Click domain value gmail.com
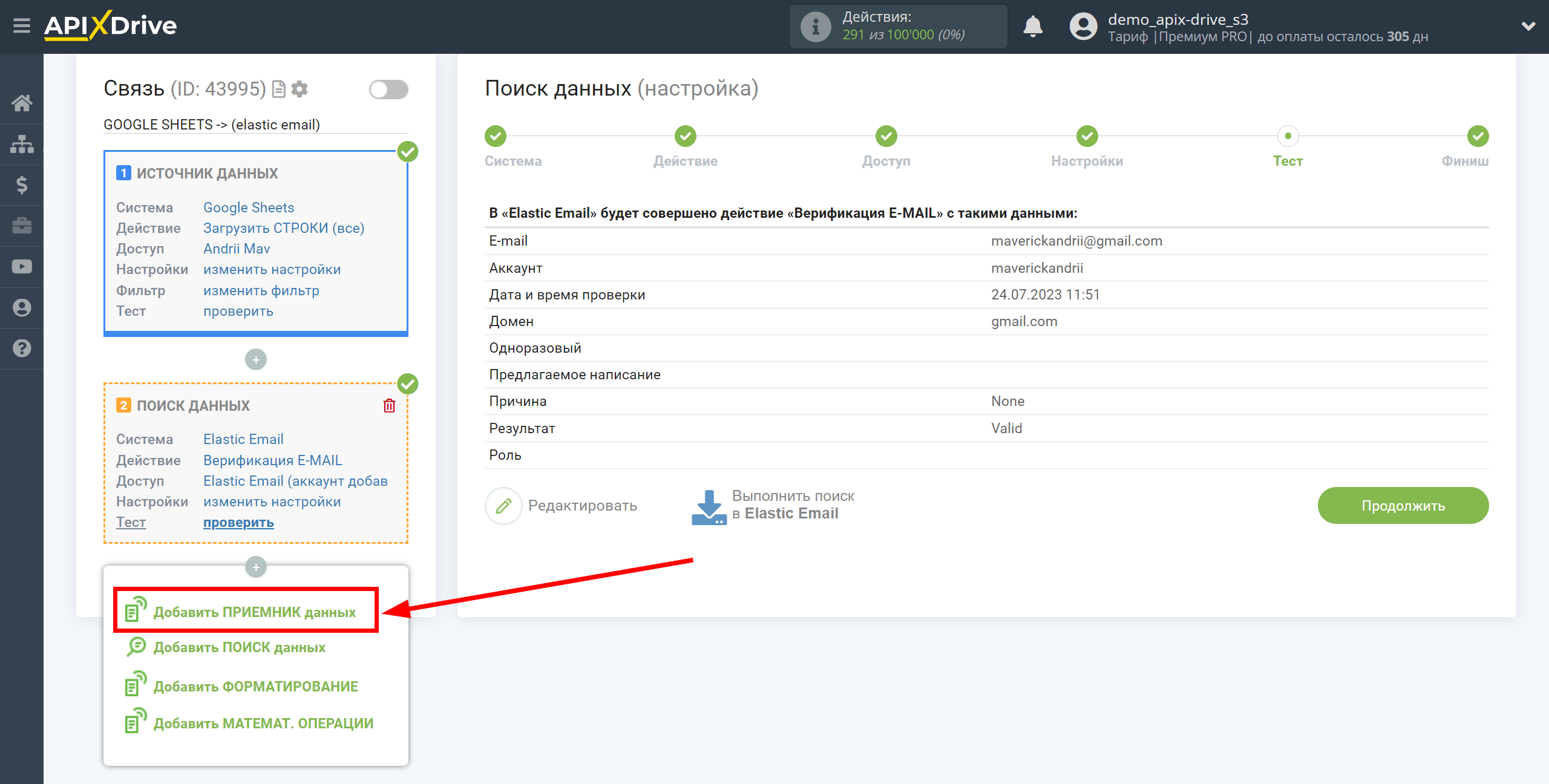The width and height of the screenshot is (1549, 784). tap(1024, 321)
